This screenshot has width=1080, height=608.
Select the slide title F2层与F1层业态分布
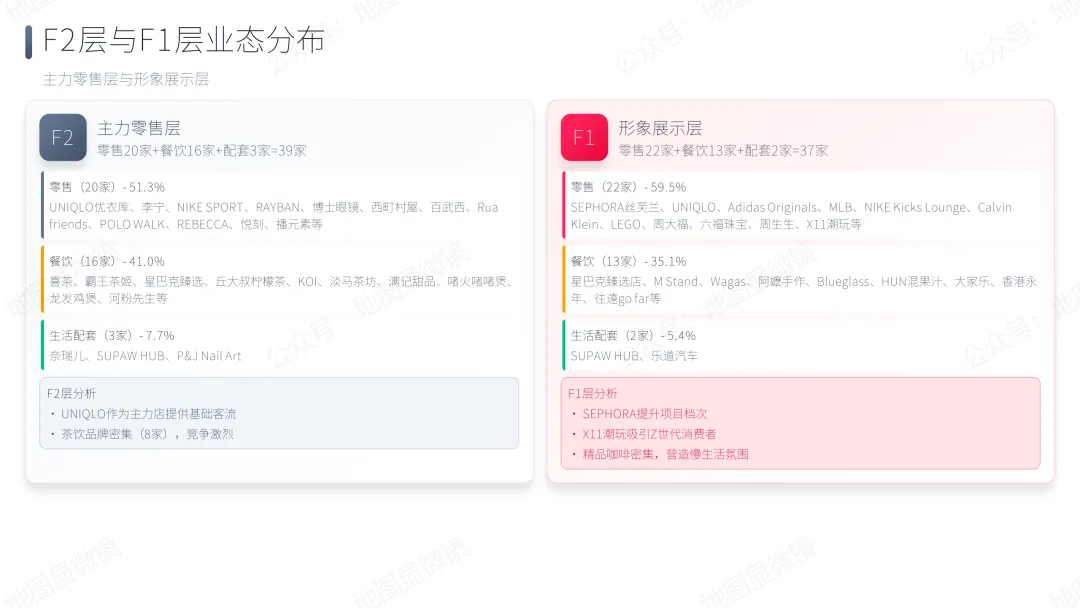click(x=183, y=40)
